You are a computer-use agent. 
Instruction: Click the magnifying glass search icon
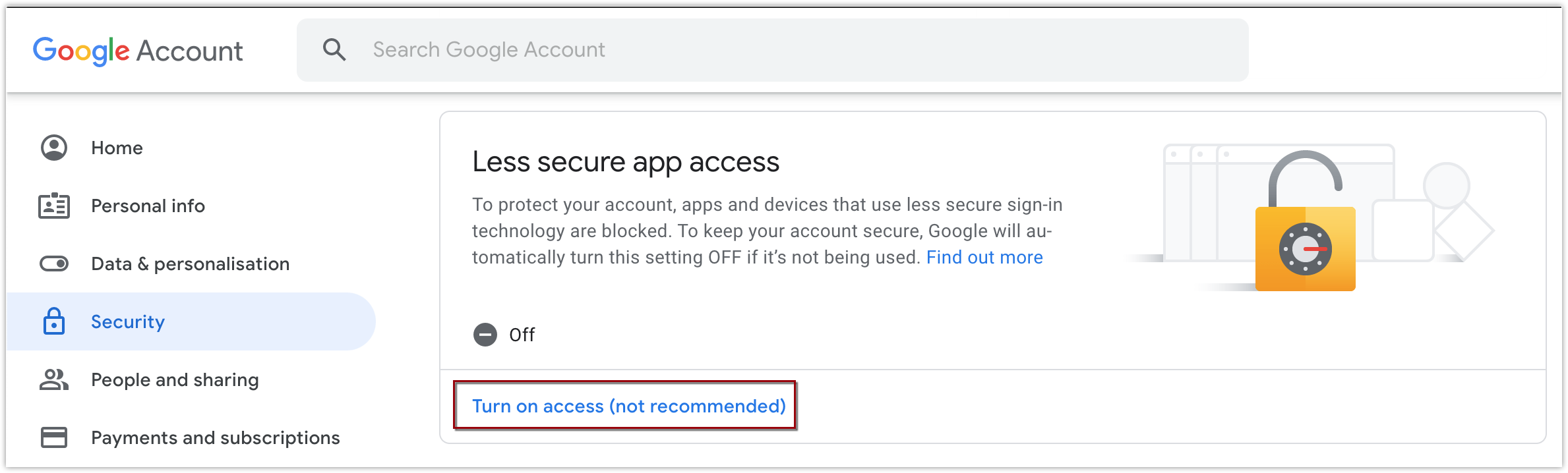click(334, 50)
